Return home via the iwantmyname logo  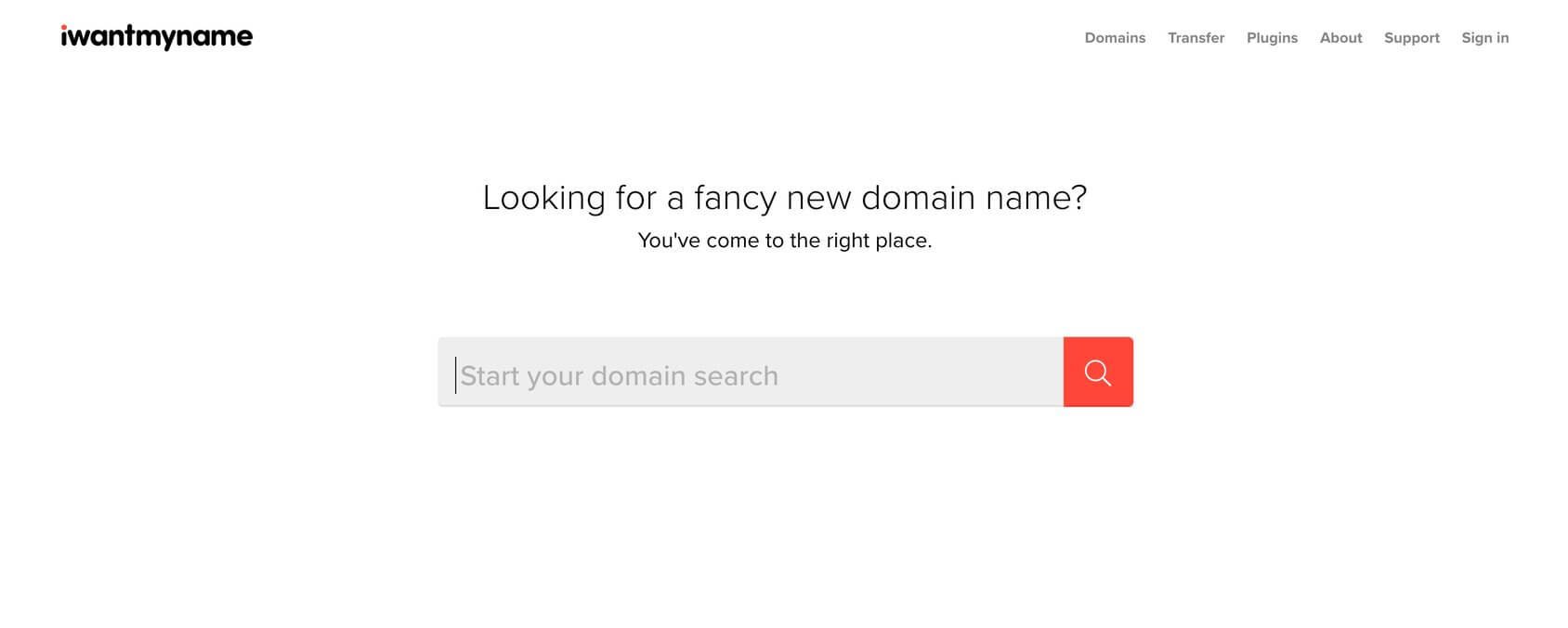tap(155, 35)
